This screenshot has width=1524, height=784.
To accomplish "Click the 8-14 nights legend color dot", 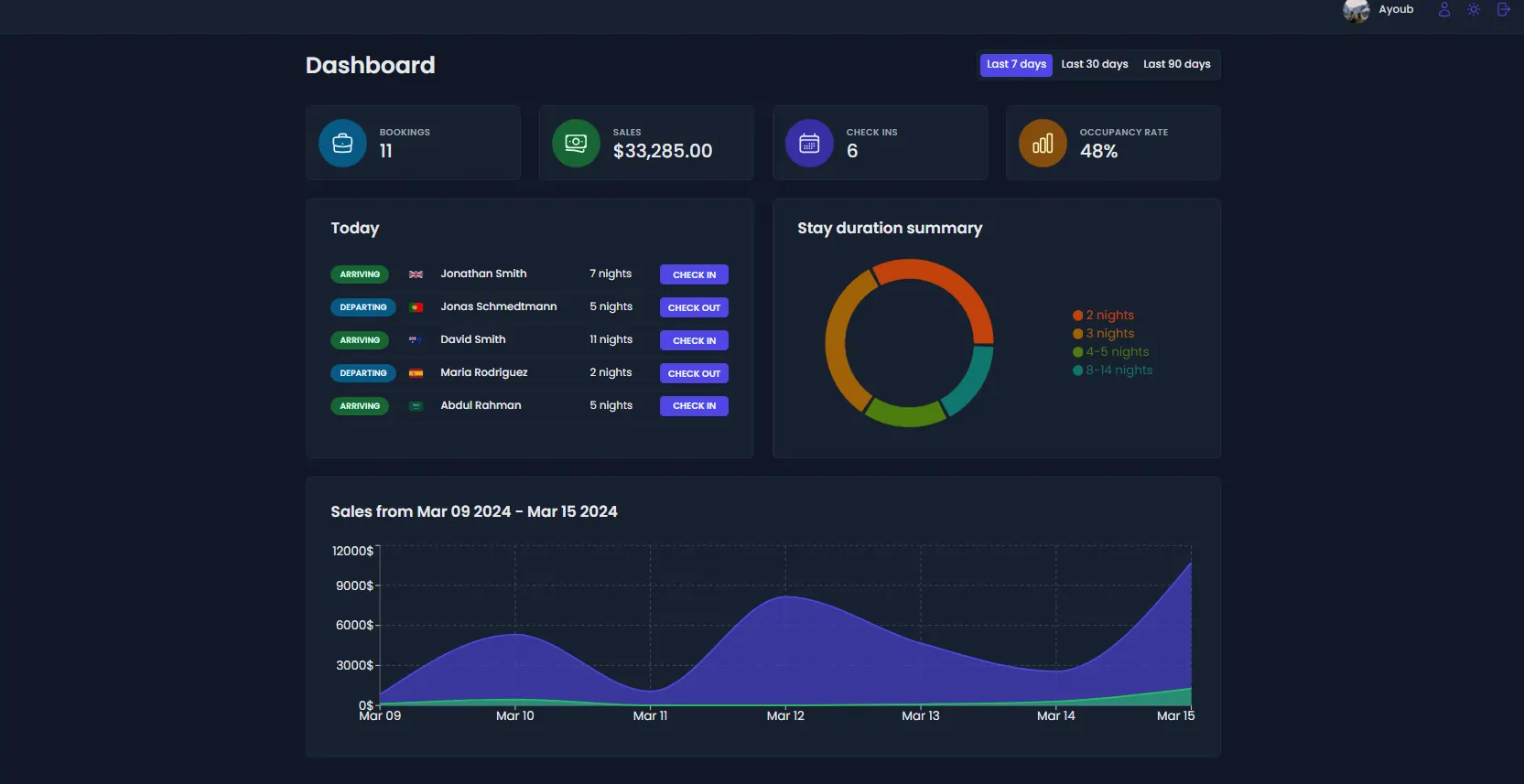I will coord(1077,371).
